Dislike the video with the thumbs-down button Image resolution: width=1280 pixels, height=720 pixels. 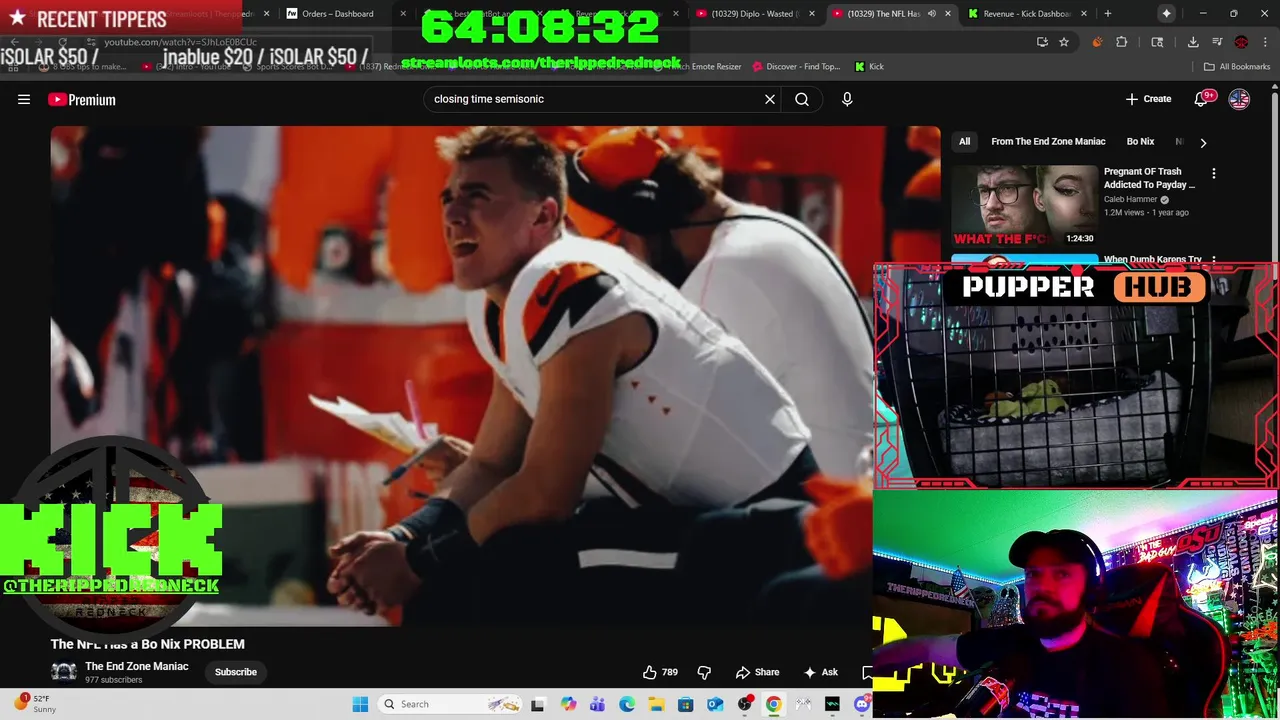point(704,672)
